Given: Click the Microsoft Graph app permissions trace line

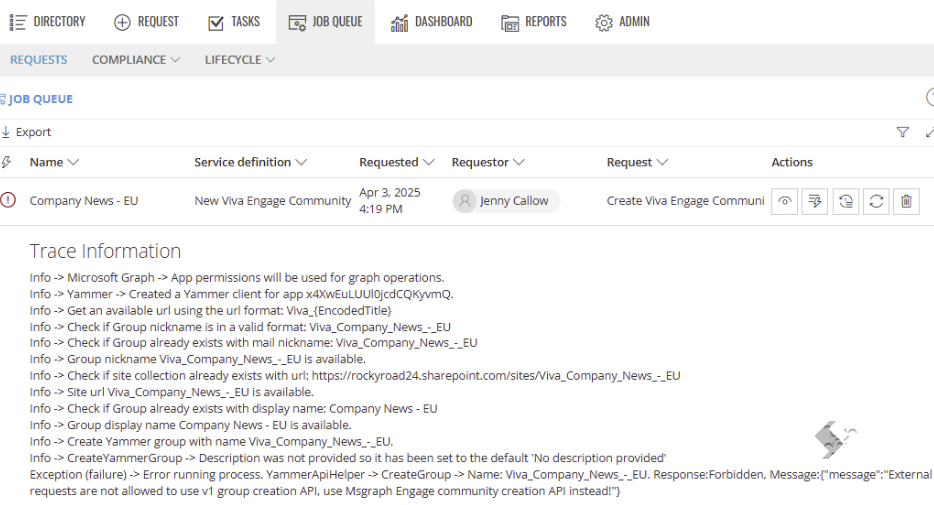Looking at the screenshot, I should click(237, 278).
